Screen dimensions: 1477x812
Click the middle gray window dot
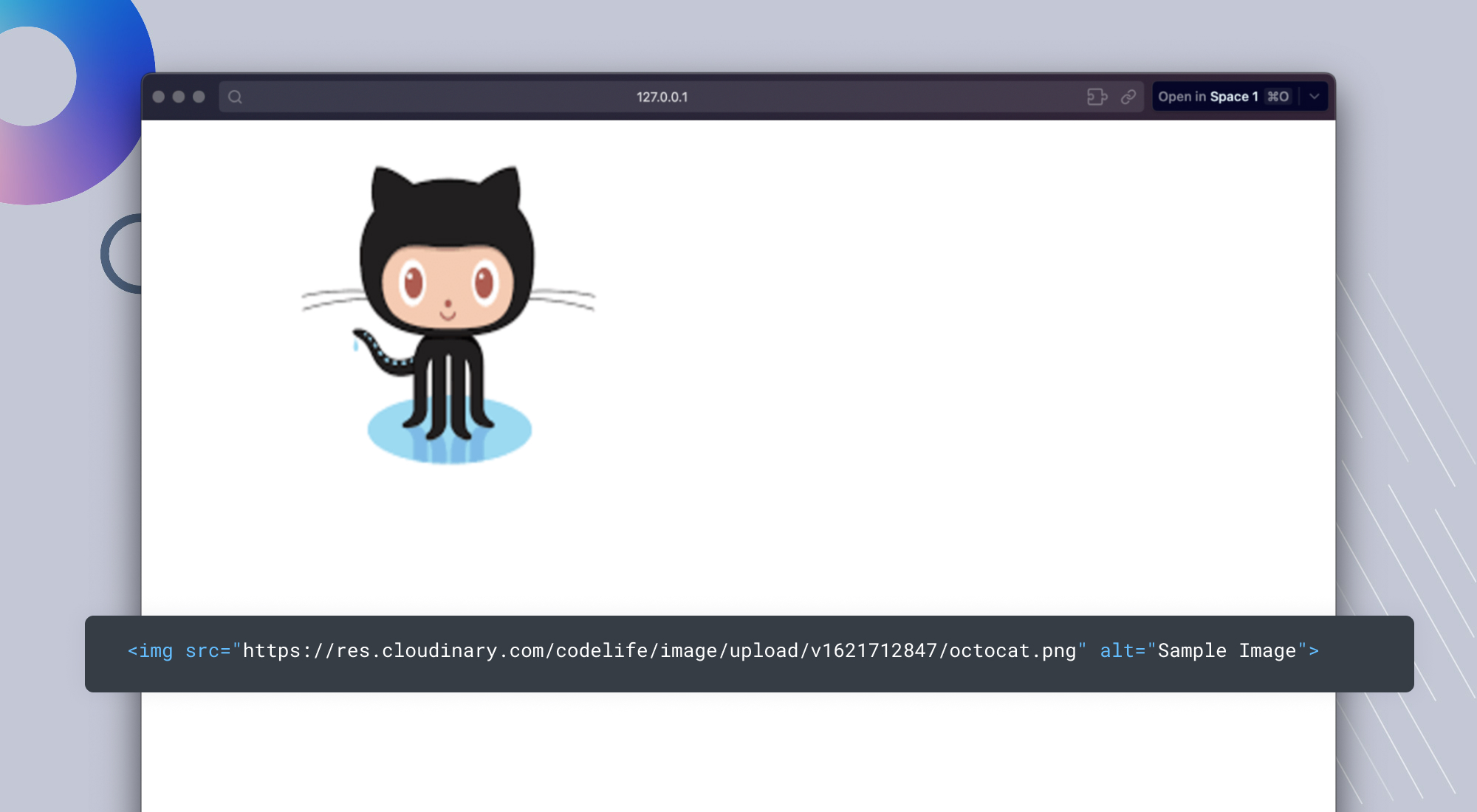click(179, 97)
